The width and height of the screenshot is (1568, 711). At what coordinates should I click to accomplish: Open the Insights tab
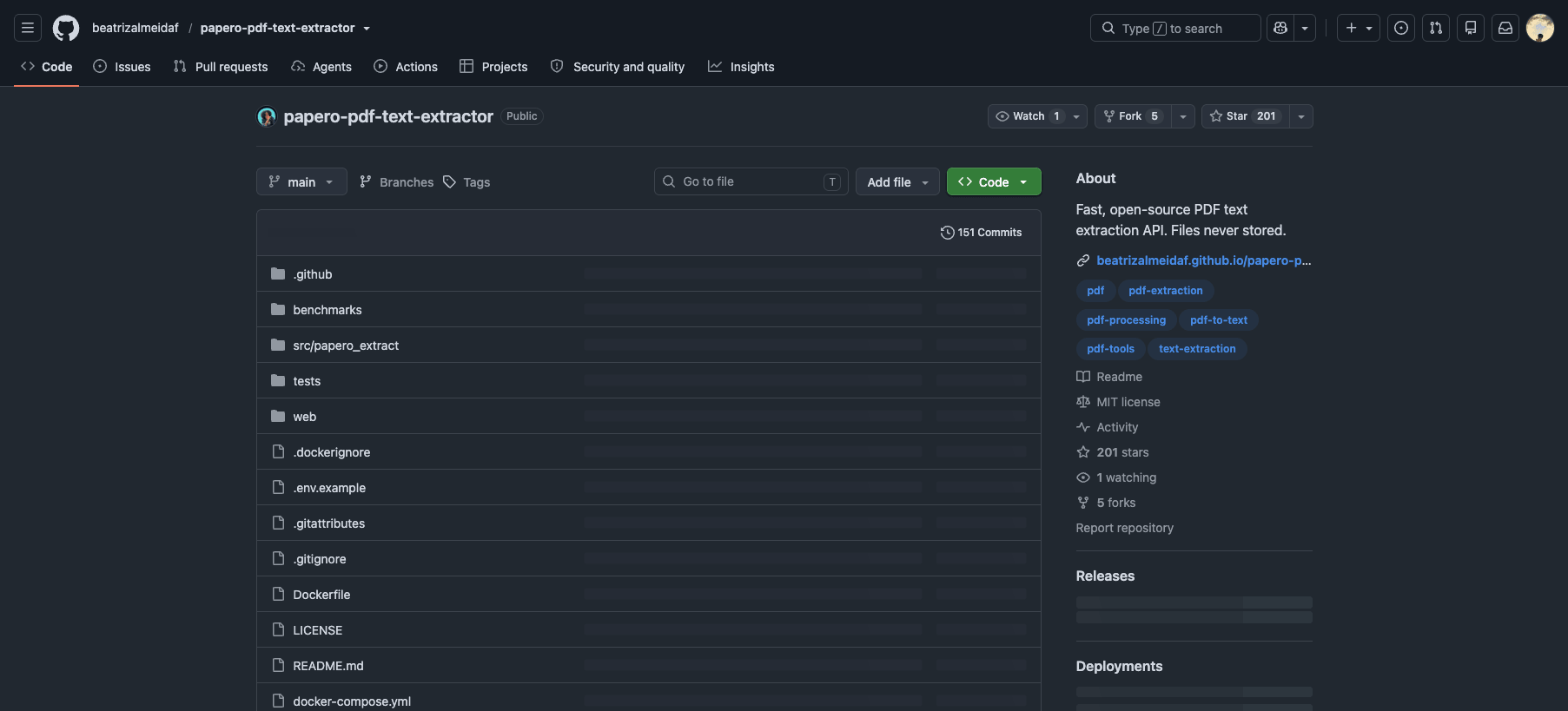coord(741,67)
